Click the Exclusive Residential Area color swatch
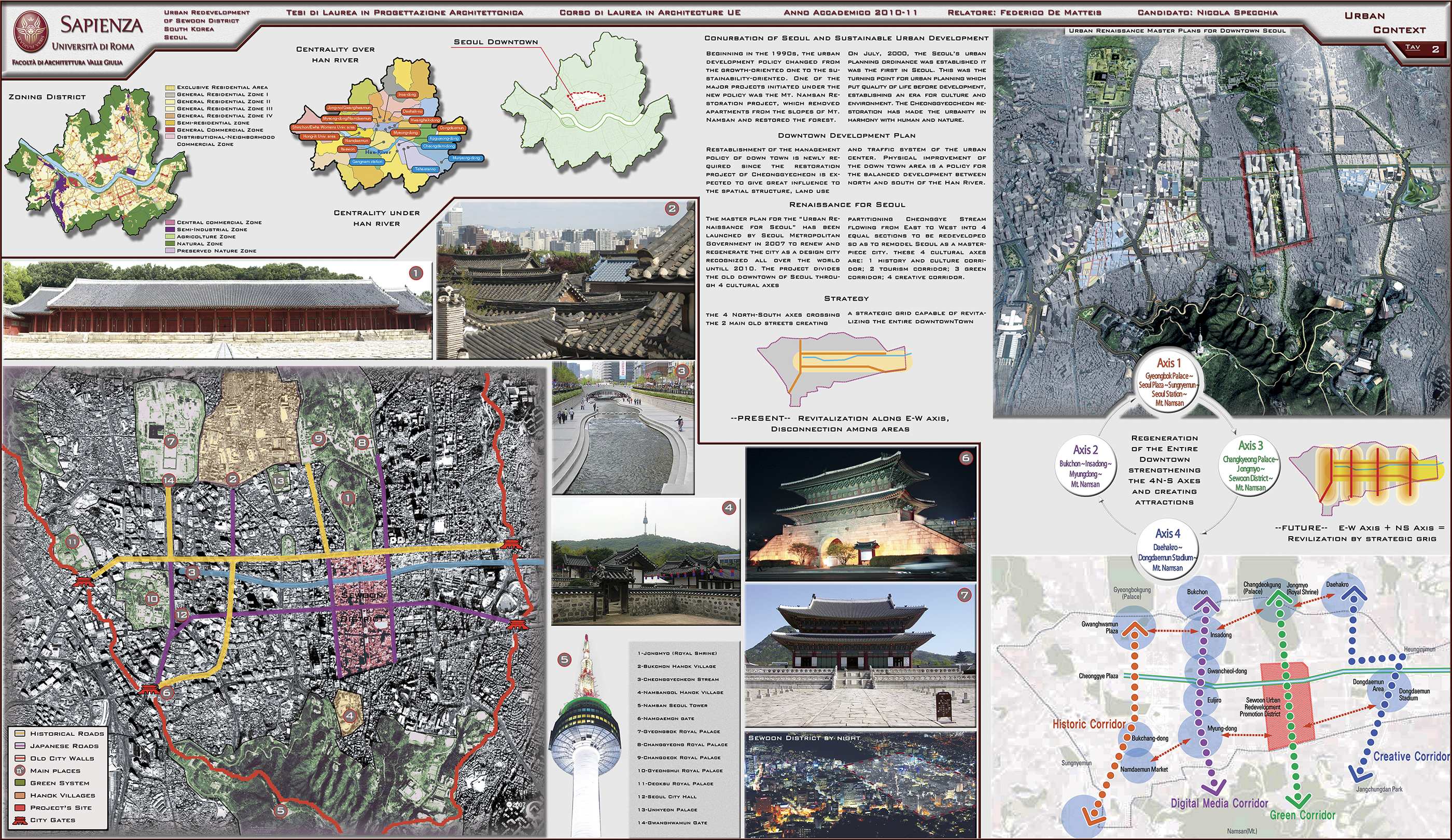The width and height of the screenshot is (1452, 840). tap(170, 88)
